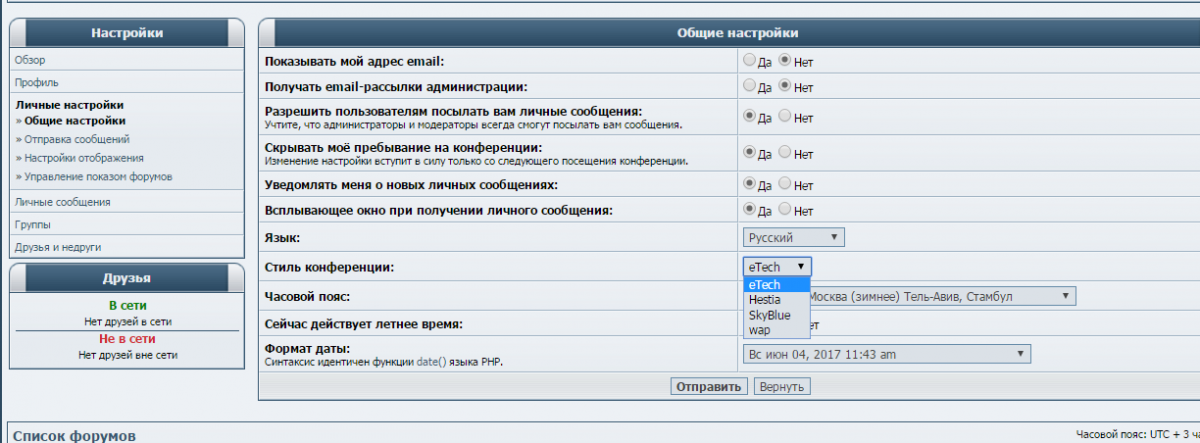The image size is (1200, 443).
Task: Expand the date format dropdown
Action: [x=886, y=354]
